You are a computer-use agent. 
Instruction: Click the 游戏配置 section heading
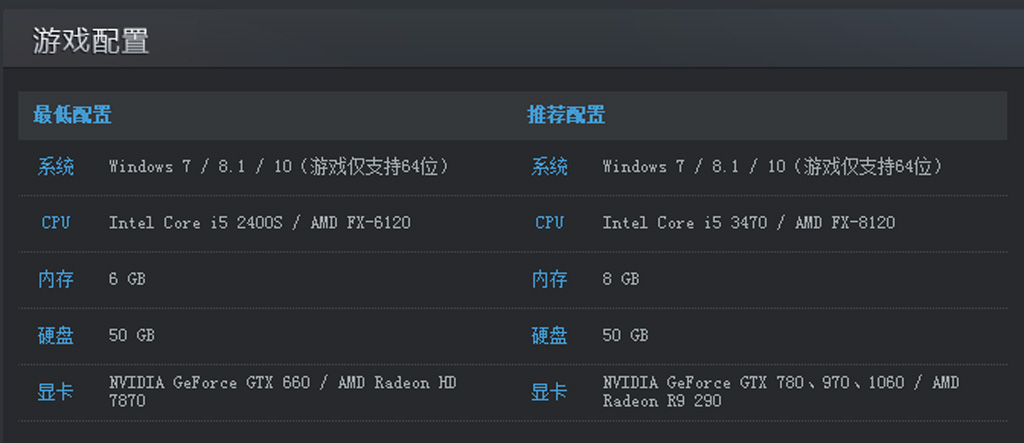click(91, 41)
